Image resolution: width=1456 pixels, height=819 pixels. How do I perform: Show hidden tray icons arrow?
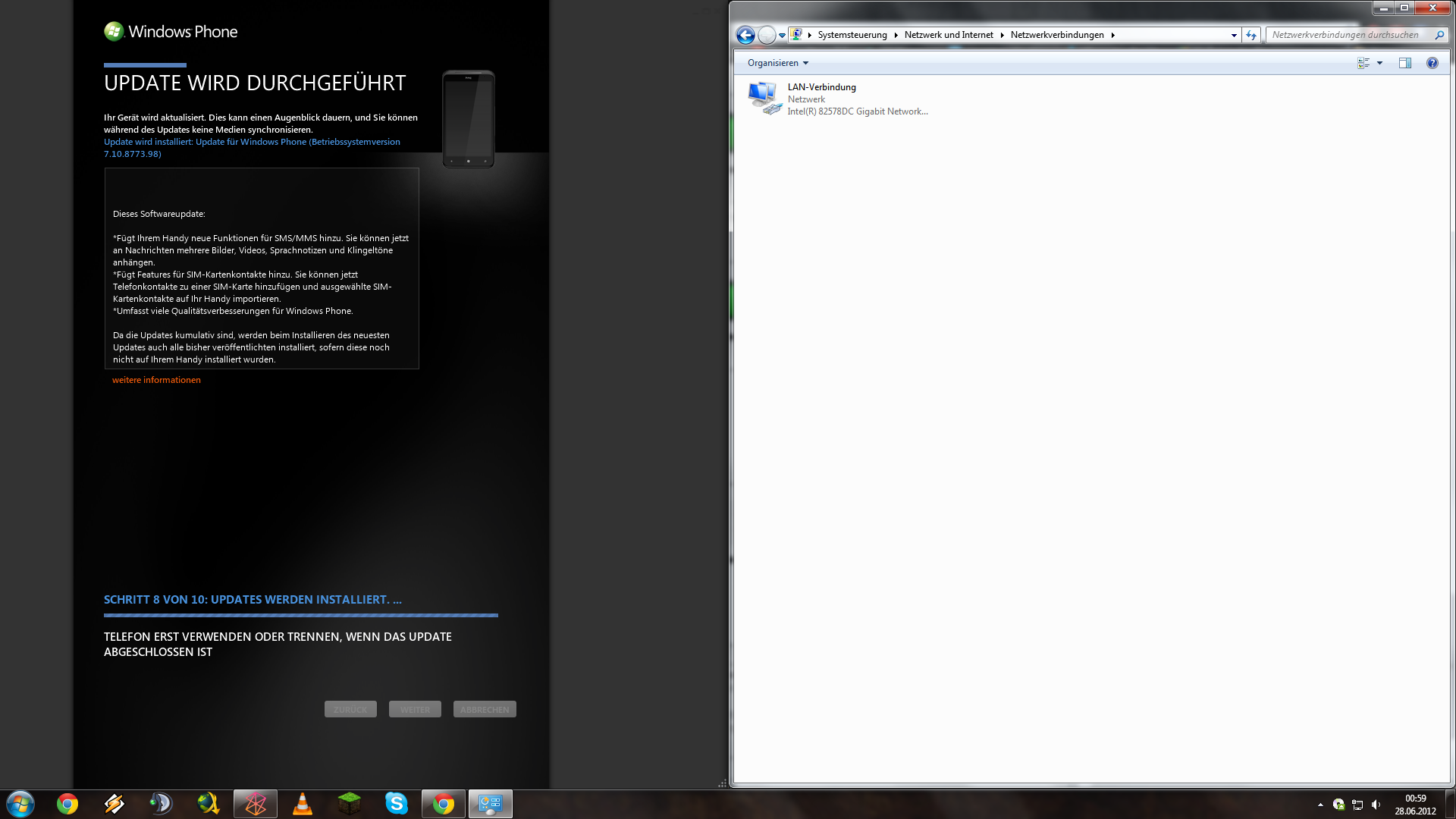1320,805
